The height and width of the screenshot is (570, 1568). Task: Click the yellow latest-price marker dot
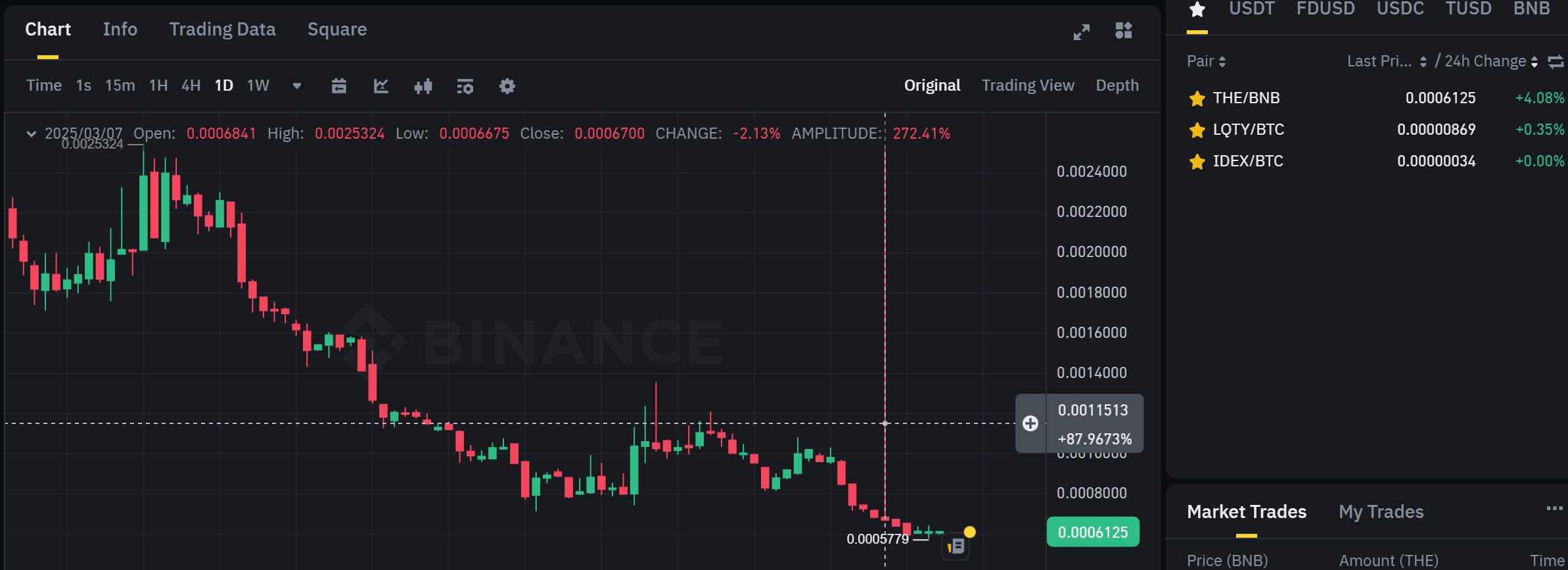(x=970, y=532)
